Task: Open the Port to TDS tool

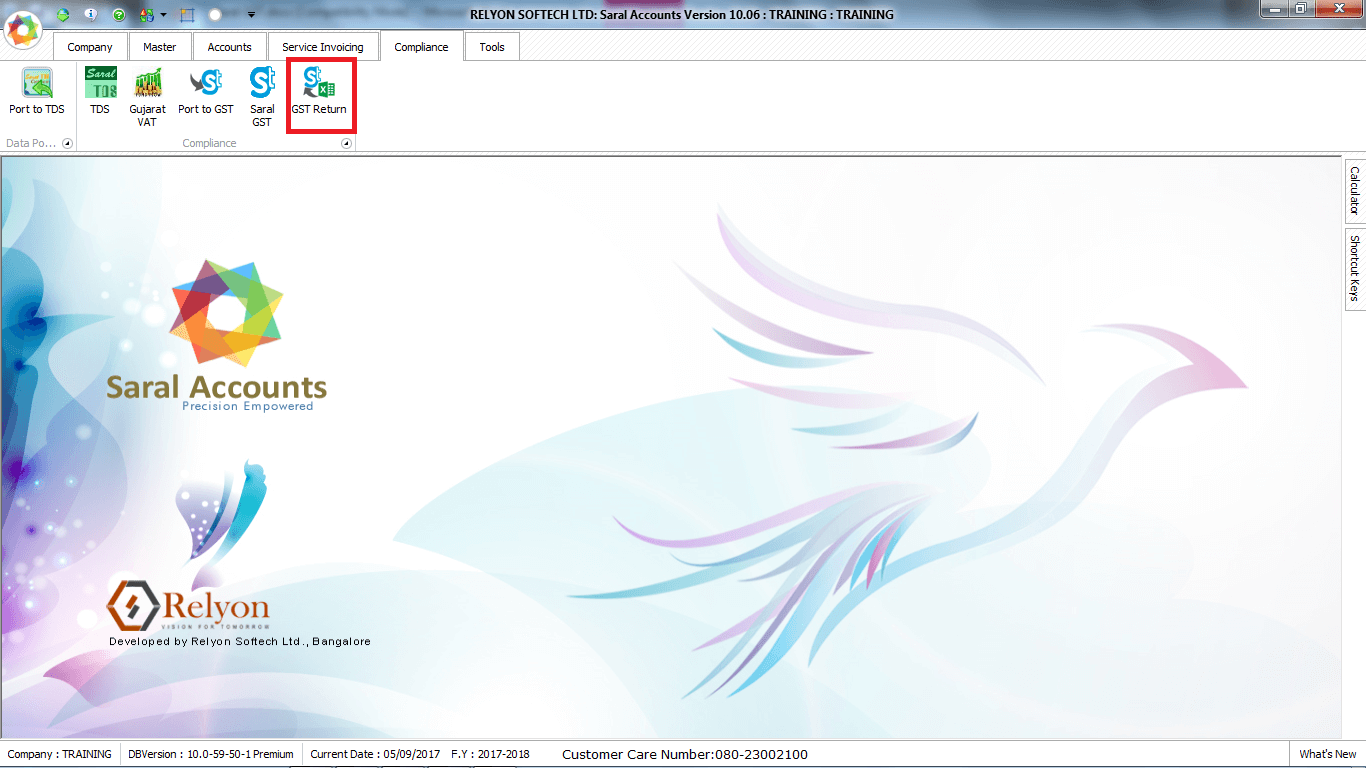Action: point(37,91)
